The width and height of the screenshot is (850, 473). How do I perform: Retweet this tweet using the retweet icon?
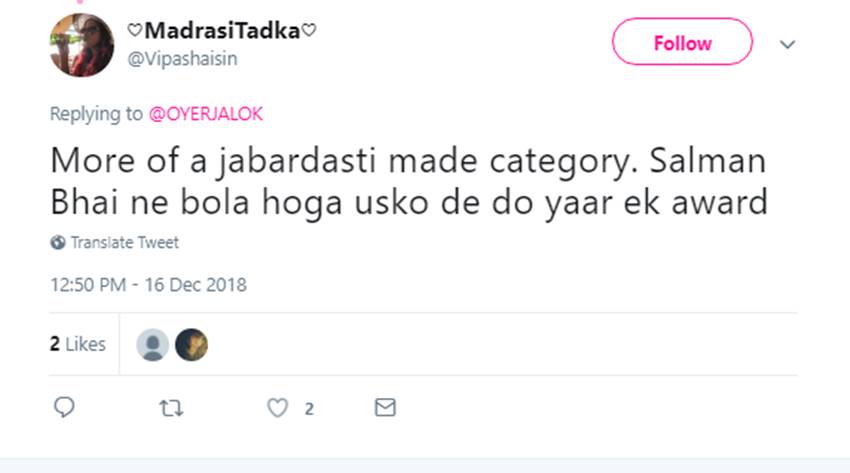click(170, 407)
